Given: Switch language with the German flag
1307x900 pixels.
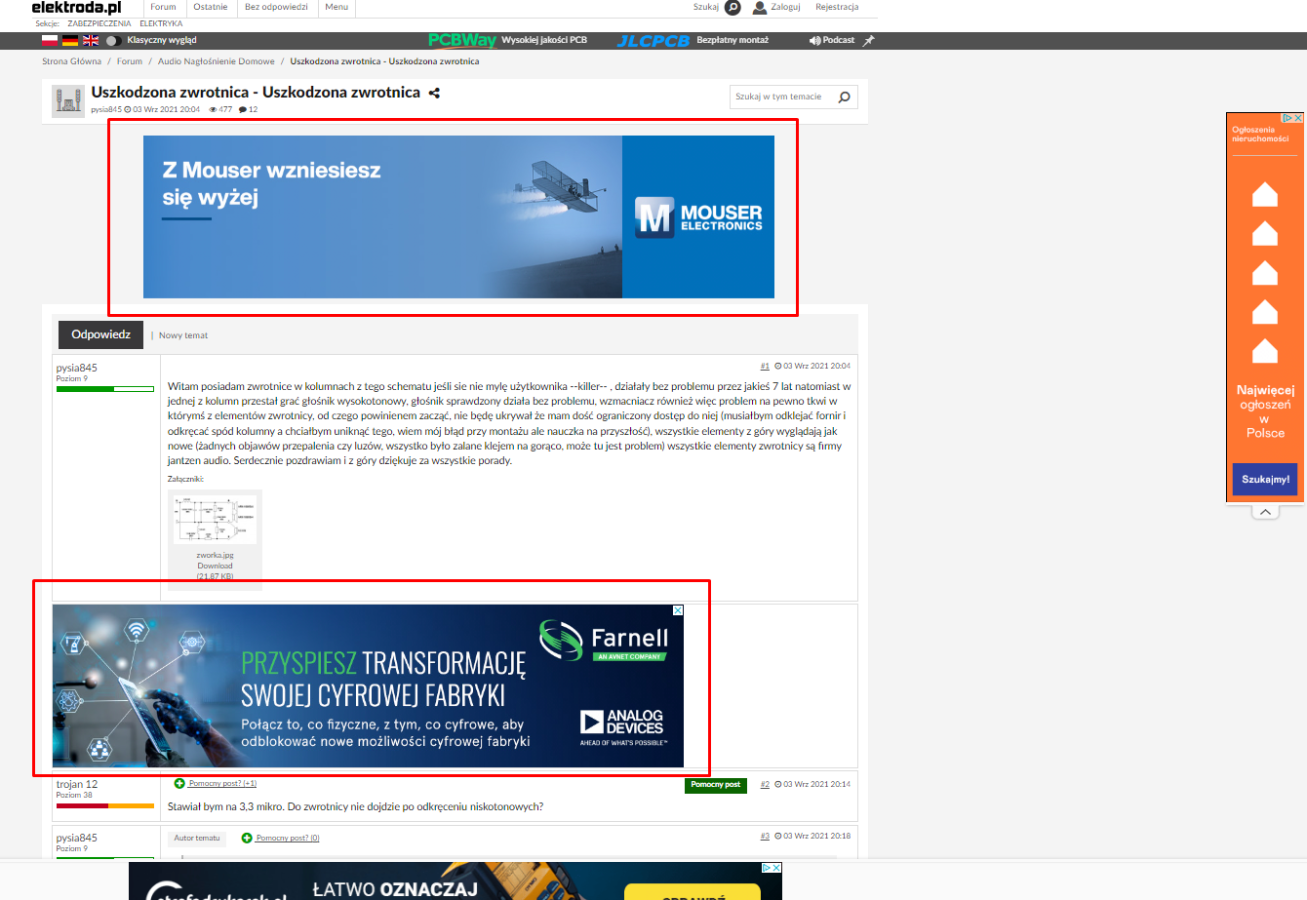Looking at the screenshot, I should [x=70, y=40].
